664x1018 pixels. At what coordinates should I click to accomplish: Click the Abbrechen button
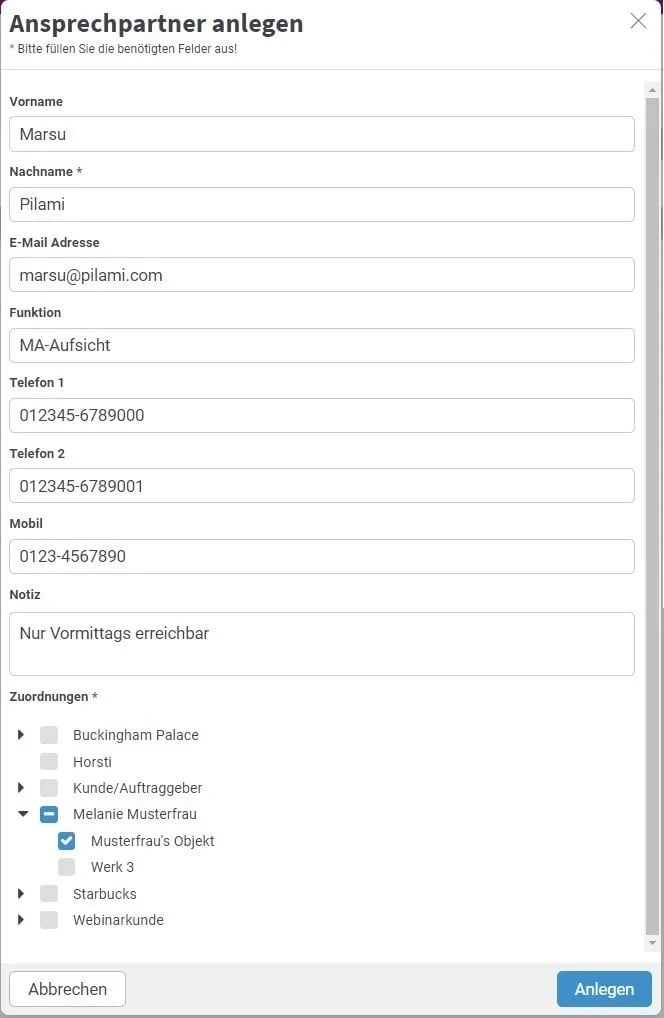tap(68, 989)
